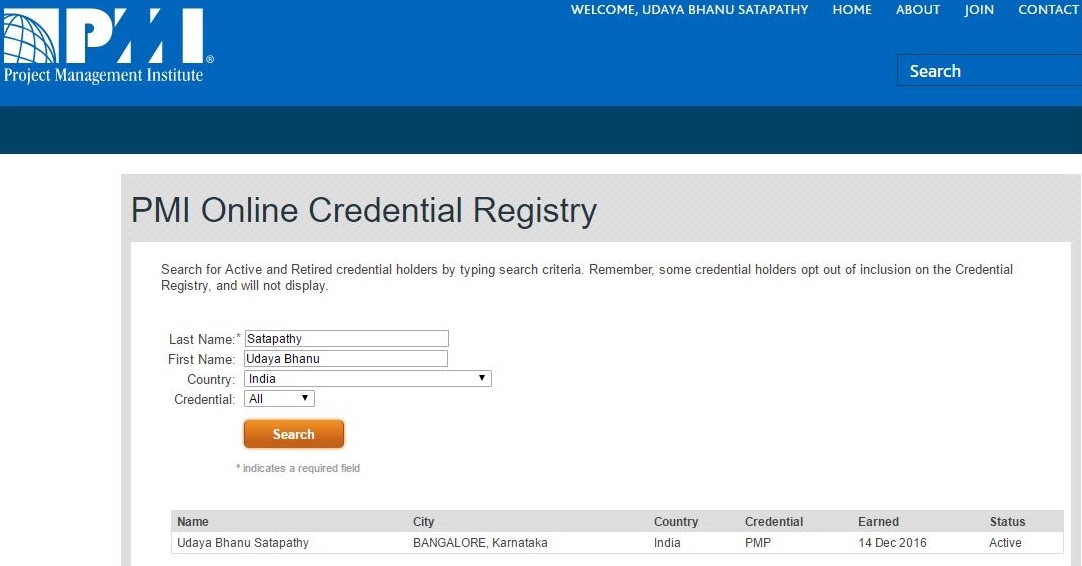The image size is (1082, 566).
Task: Click the First Name text field
Action: [x=346, y=359]
